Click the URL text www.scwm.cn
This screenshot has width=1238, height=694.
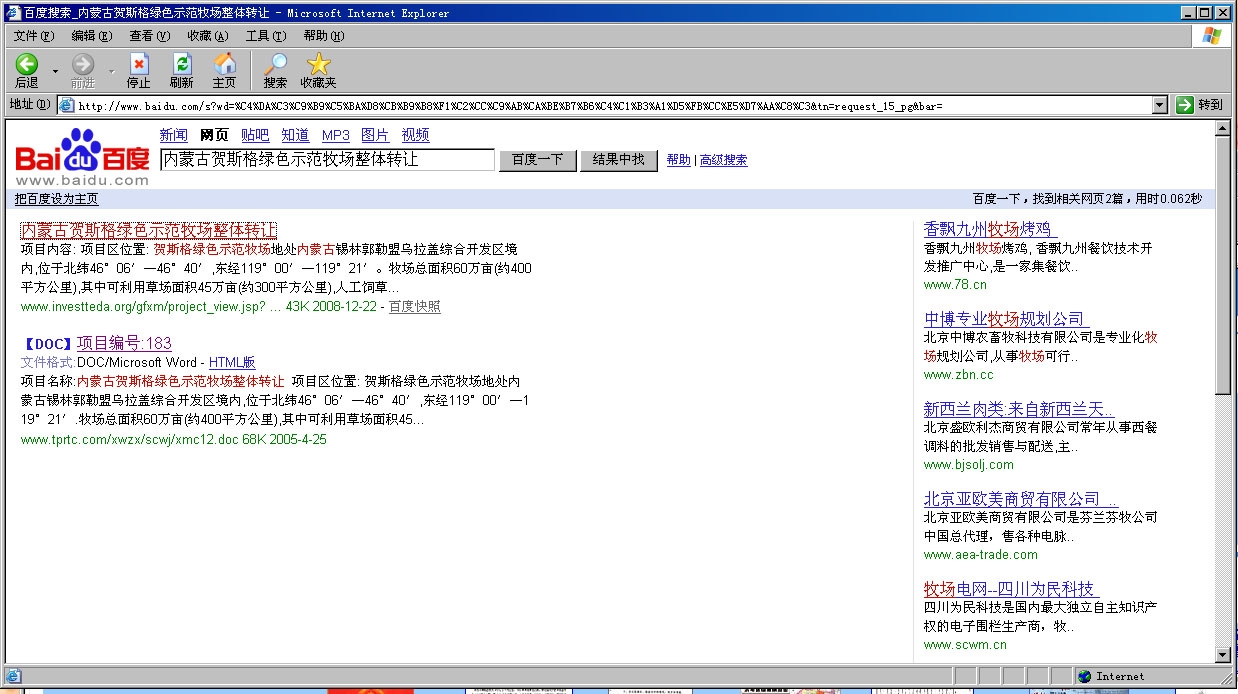pos(965,644)
